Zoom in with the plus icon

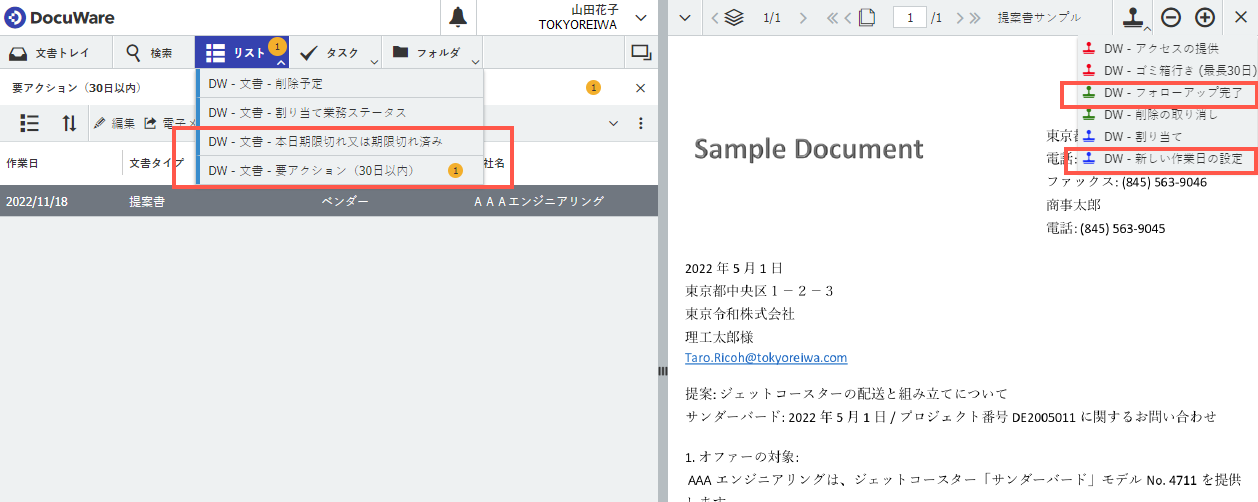(1205, 18)
